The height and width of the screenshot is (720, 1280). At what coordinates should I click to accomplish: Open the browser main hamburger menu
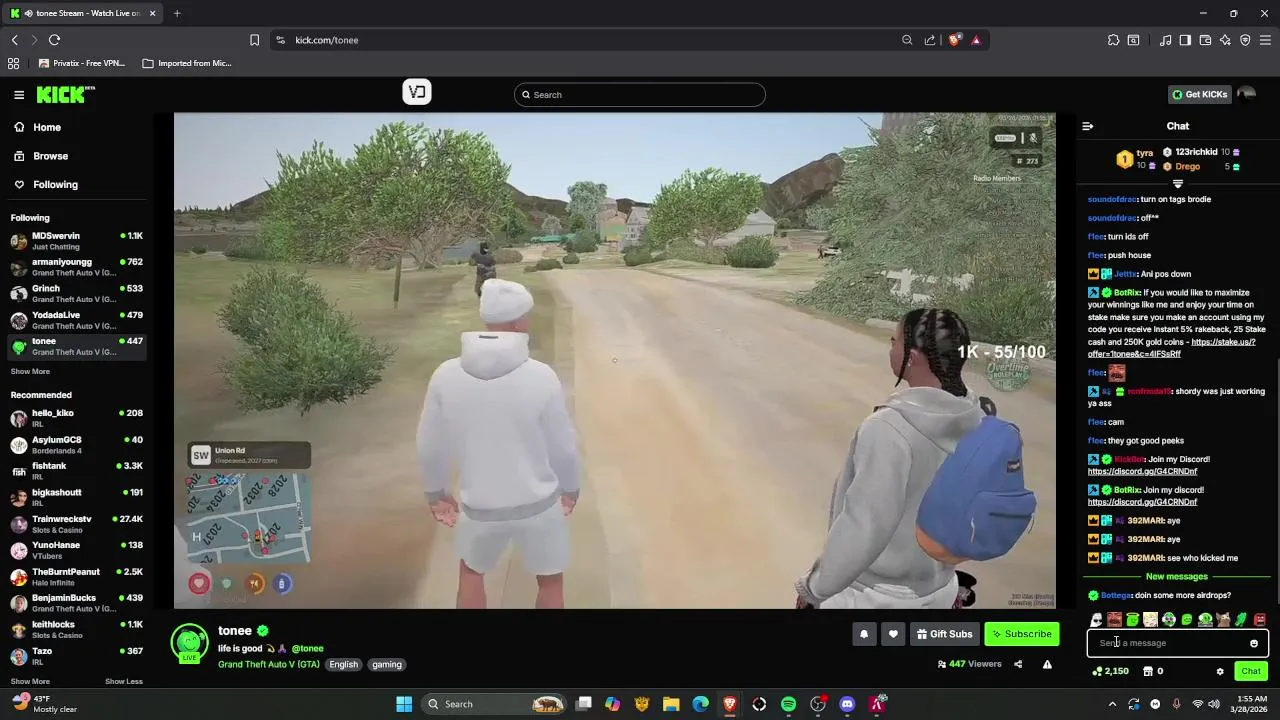click(x=1265, y=40)
